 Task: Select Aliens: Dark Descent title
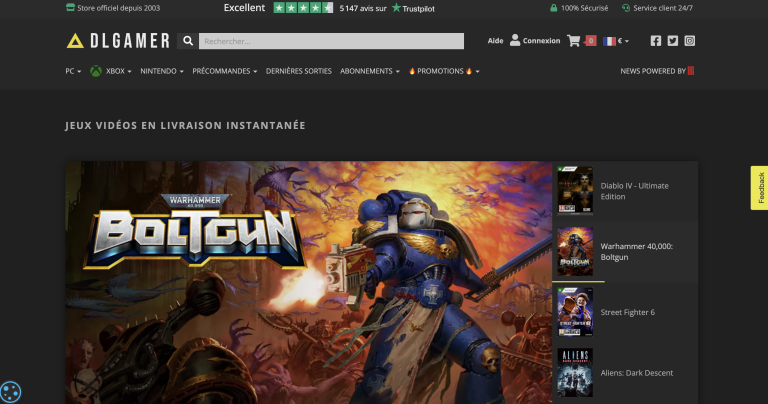point(637,373)
